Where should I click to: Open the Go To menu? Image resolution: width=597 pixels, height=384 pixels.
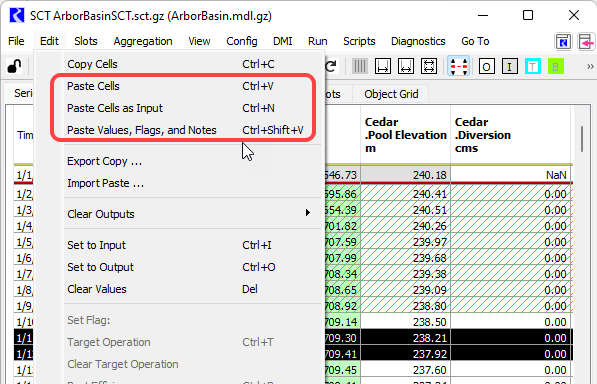(x=475, y=41)
